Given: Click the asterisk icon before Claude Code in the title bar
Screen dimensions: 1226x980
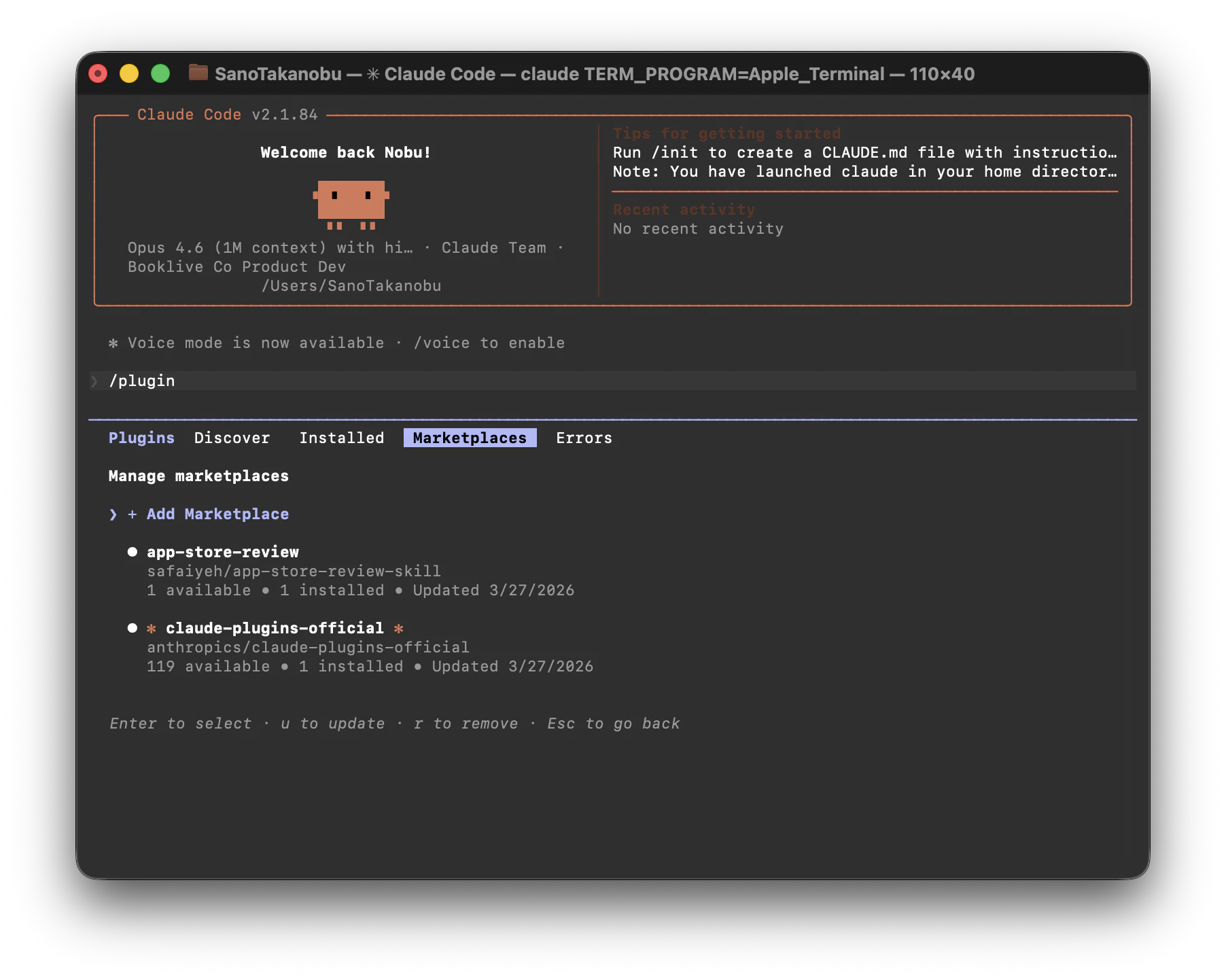Looking at the screenshot, I should 373,73.
